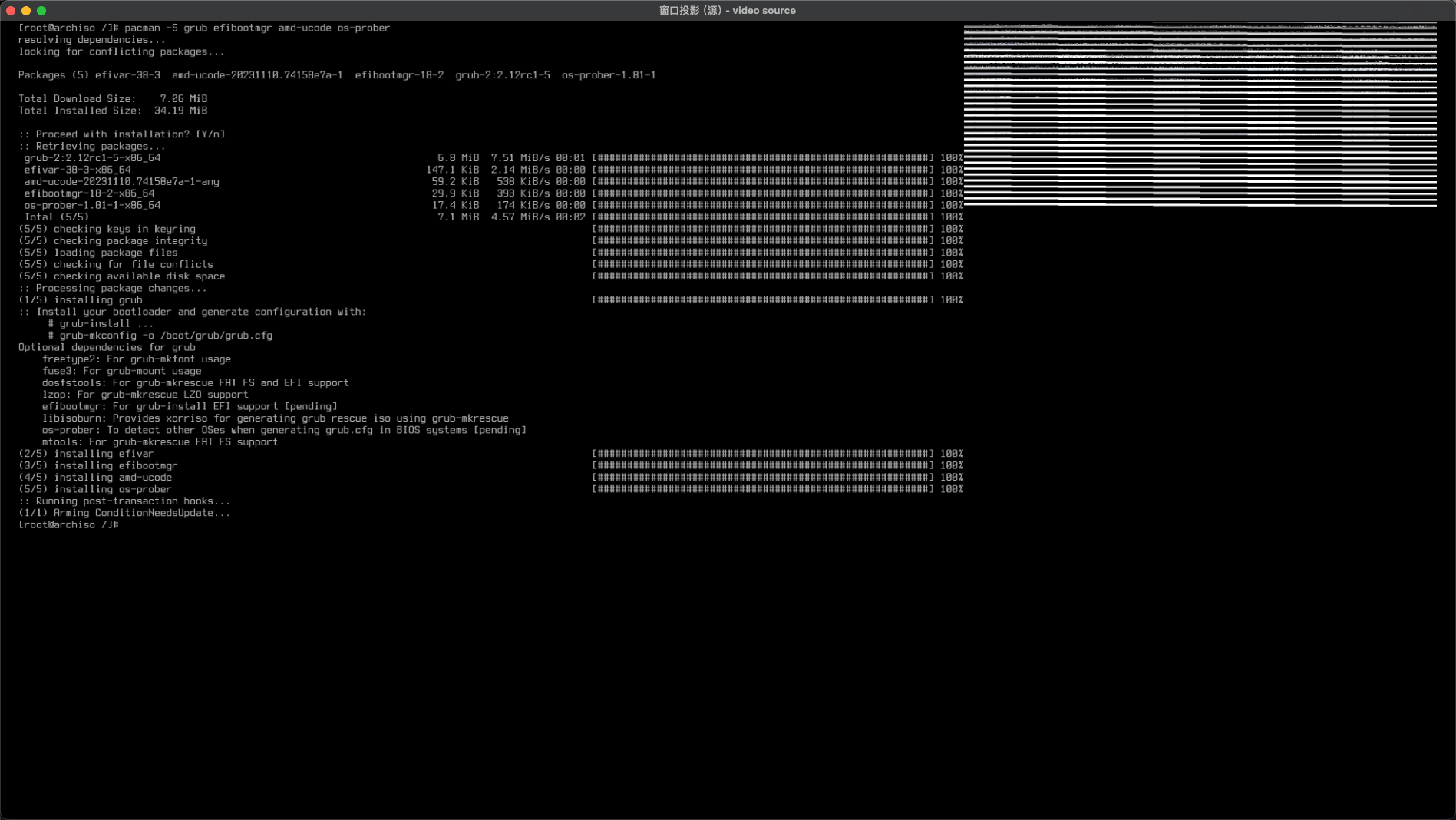Click '(3/5) installing efibootmgr' line
This screenshot has height=820, width=1456.
(98, 465)
